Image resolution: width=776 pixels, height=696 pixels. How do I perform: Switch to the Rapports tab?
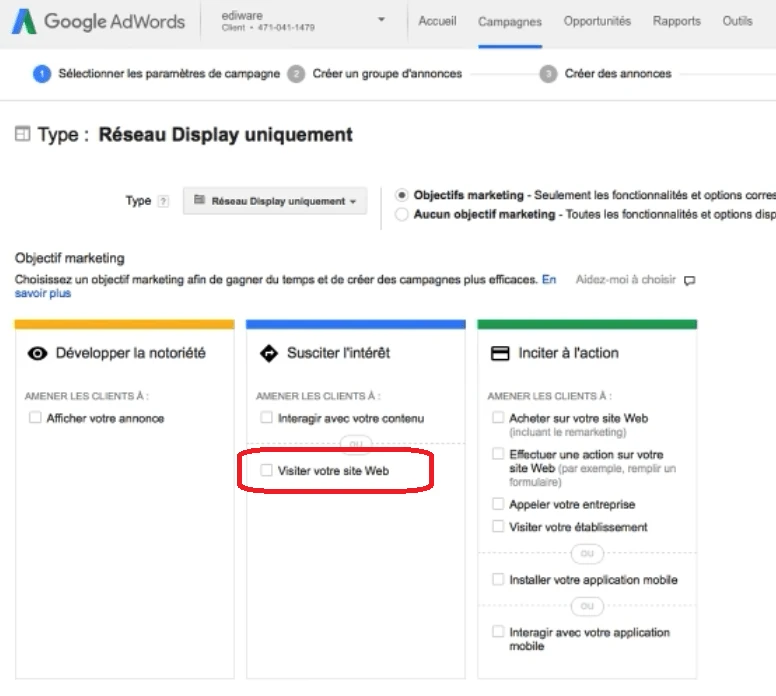[x=677, y=21]
